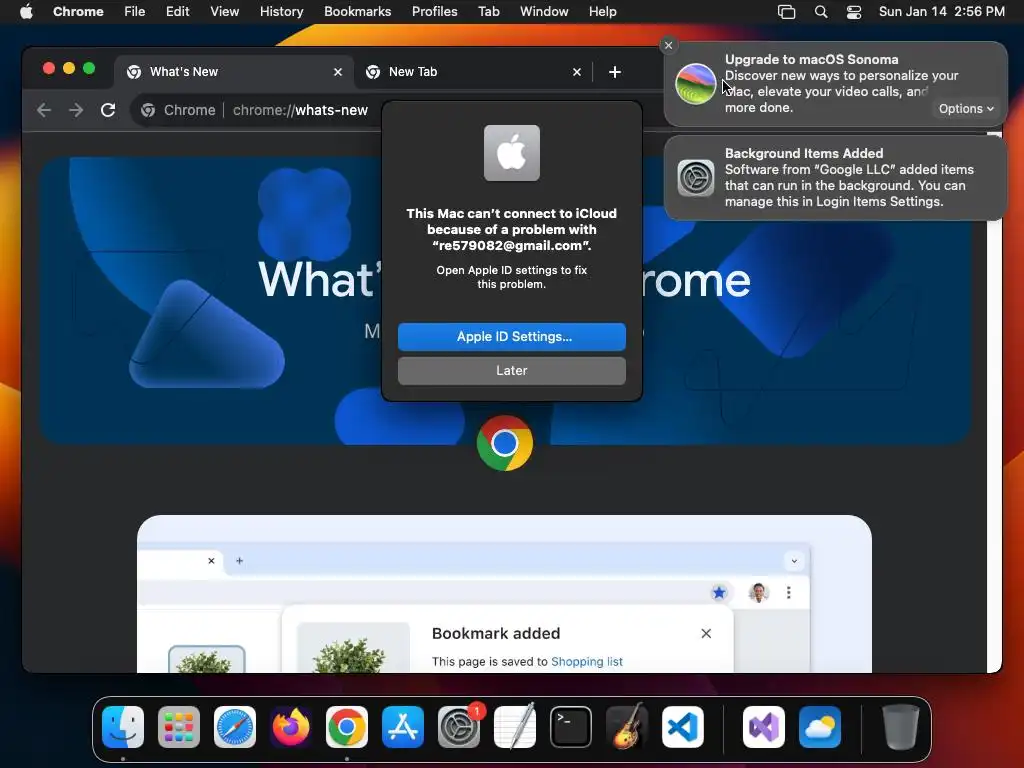1024x768 pixels.
Task: Open Finder from the dock
Action: coord(123,727)
